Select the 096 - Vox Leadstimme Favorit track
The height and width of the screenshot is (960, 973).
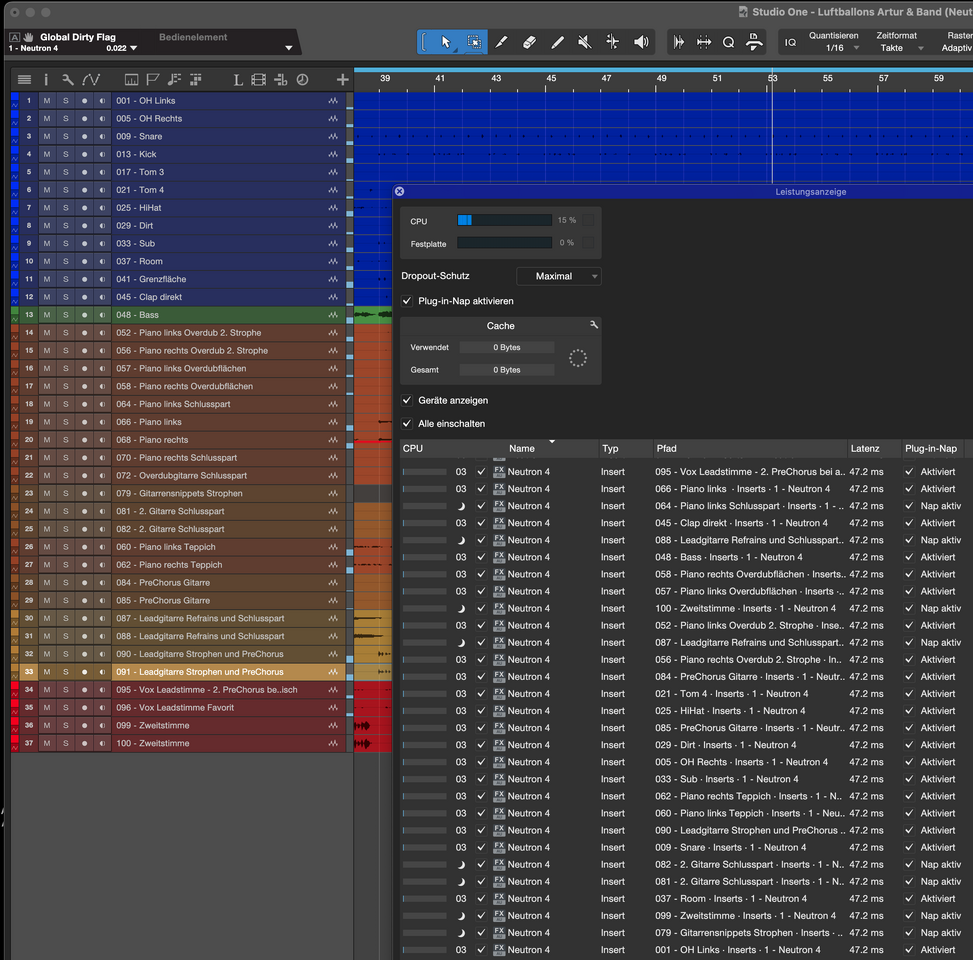tap(228, 707)
